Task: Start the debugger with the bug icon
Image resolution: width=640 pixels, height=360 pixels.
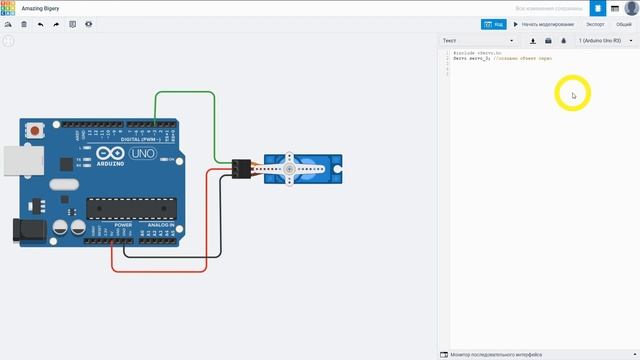Action: (564, 41)
